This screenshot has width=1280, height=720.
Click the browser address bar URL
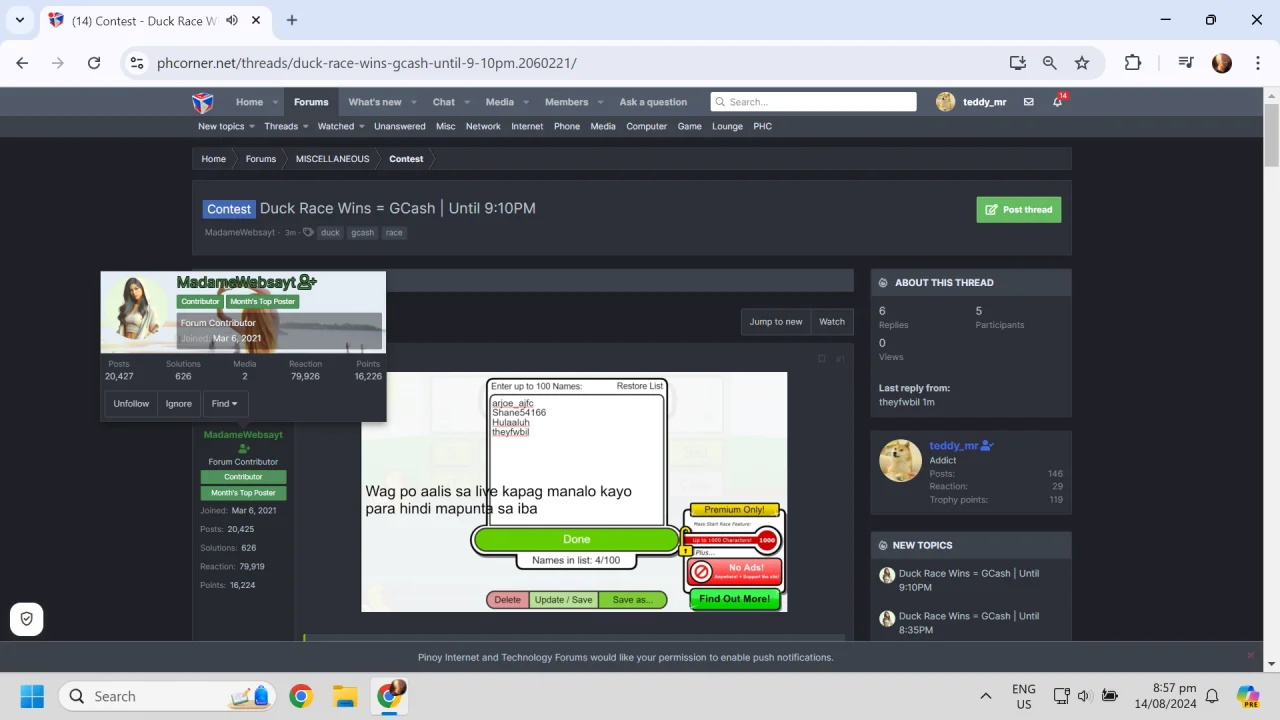click(x=367, y=63)
